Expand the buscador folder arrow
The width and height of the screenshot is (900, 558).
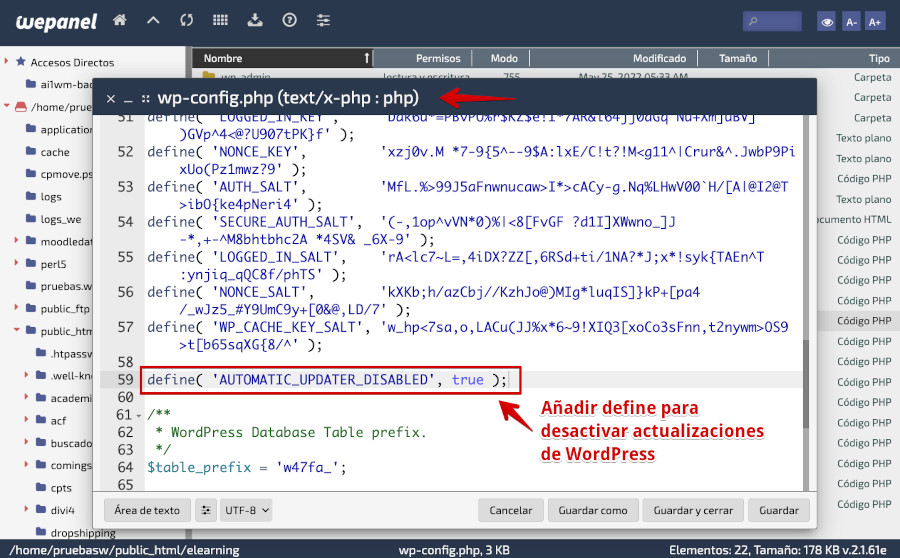point(26,441)
